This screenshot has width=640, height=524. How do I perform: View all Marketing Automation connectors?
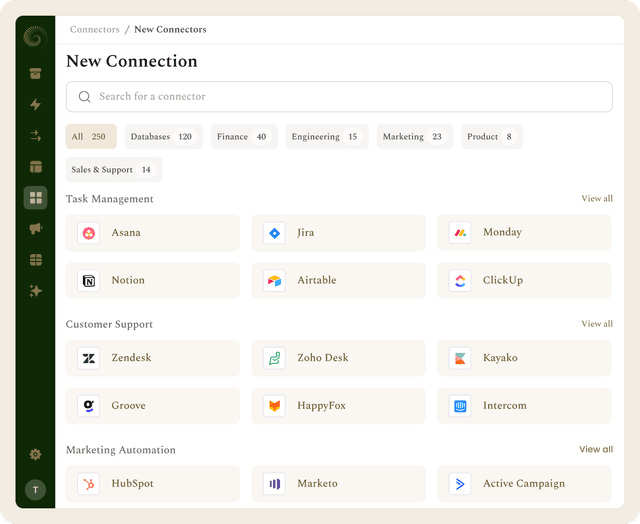click(x=596, y=449)
